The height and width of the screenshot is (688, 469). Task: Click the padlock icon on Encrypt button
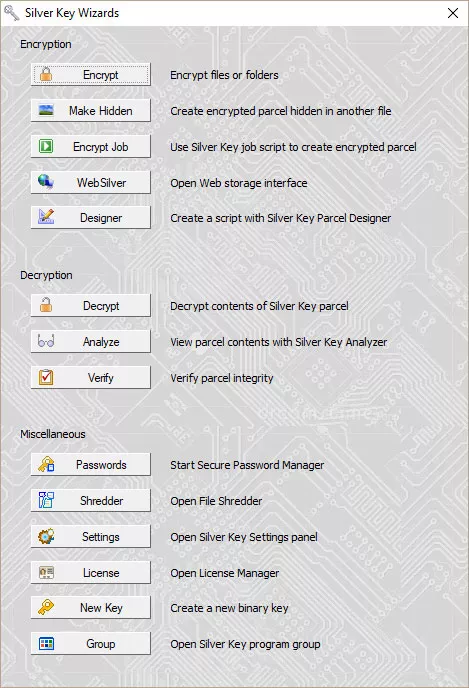(x=46, y=74)
